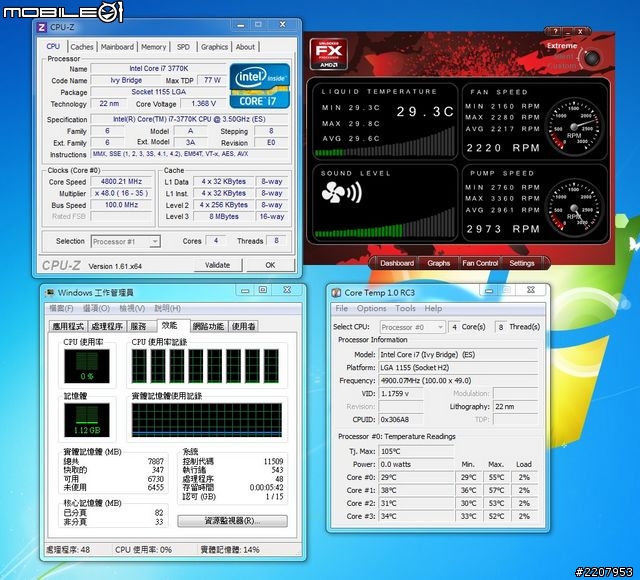This screenshot has height=580, width=640.
Task: Open the SPD tab in CPU-Z
Action: point(183,47)
